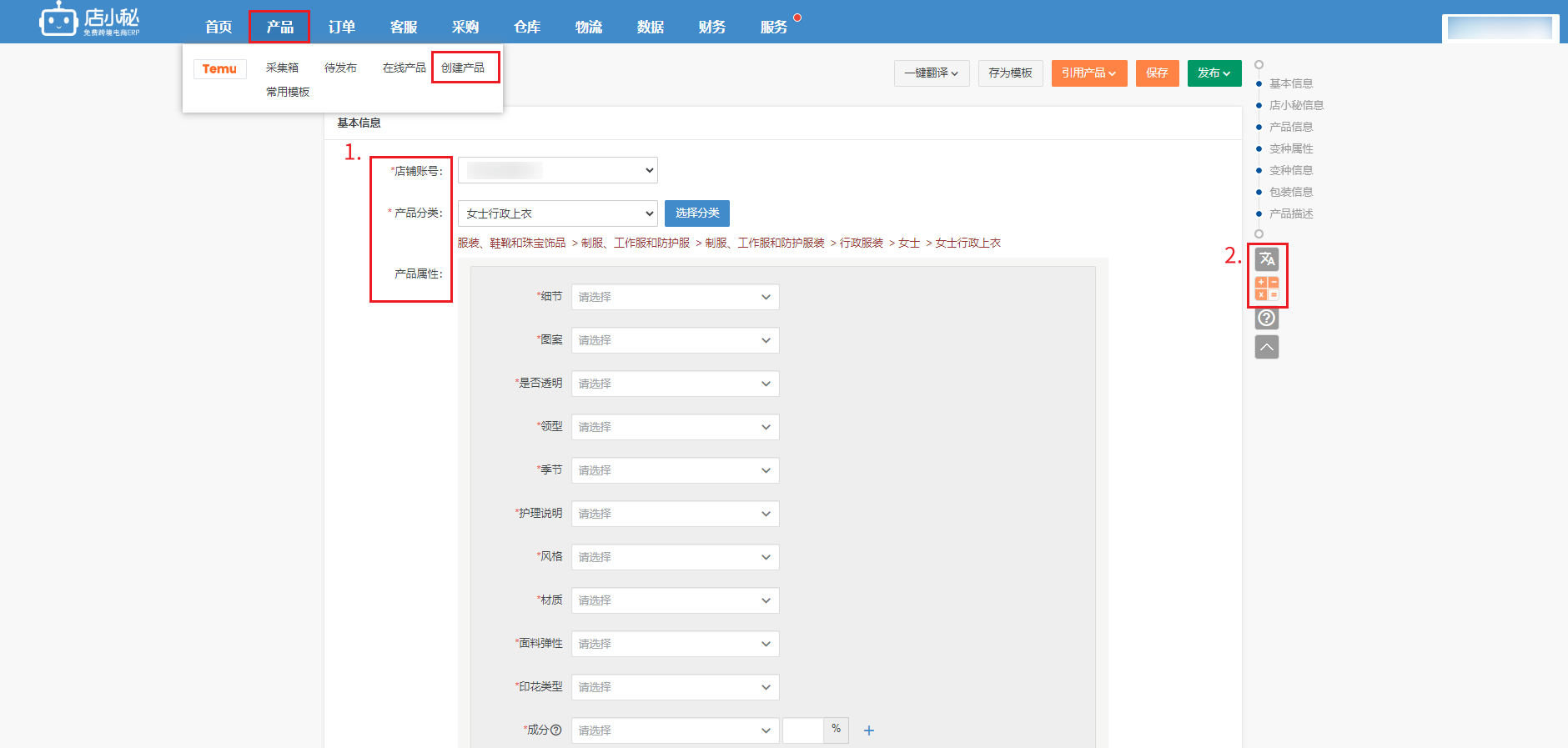This screenshot has height=748, width=1568.
Task: Open the 数据 menu
Action: tap(651, 27)
